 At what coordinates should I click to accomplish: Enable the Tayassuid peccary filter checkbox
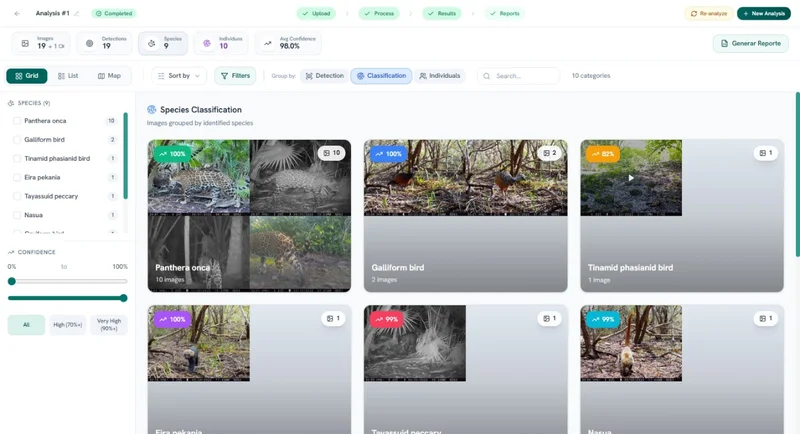tap(16, 196)
